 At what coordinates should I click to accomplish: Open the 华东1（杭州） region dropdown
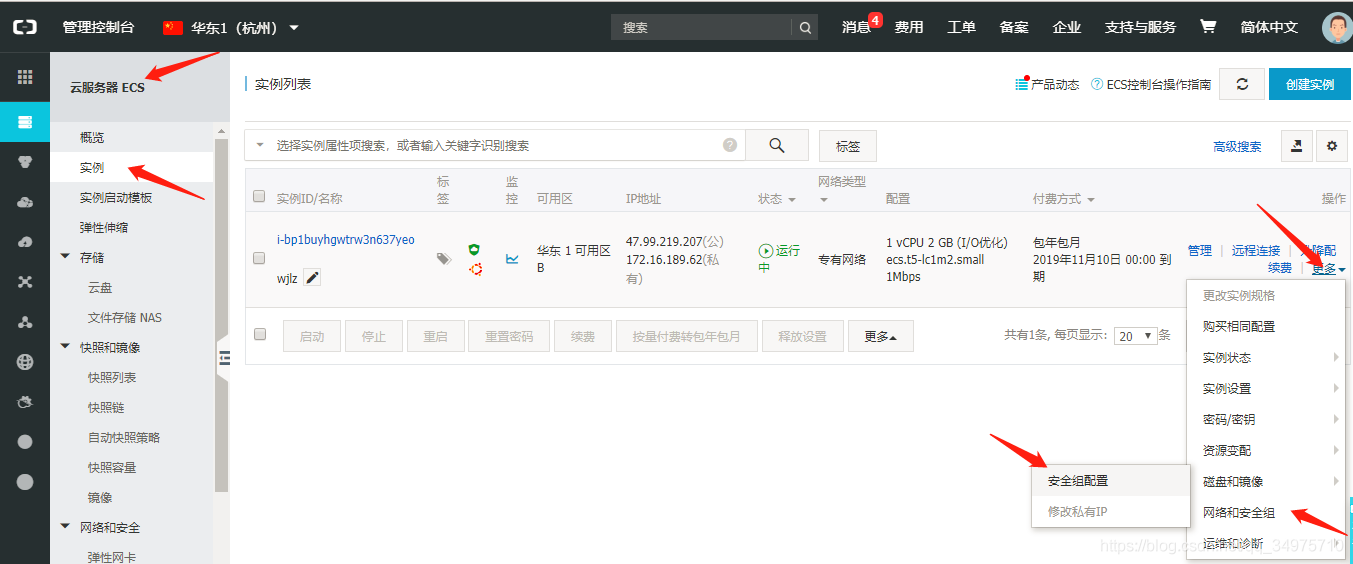(x=231, y=27)
